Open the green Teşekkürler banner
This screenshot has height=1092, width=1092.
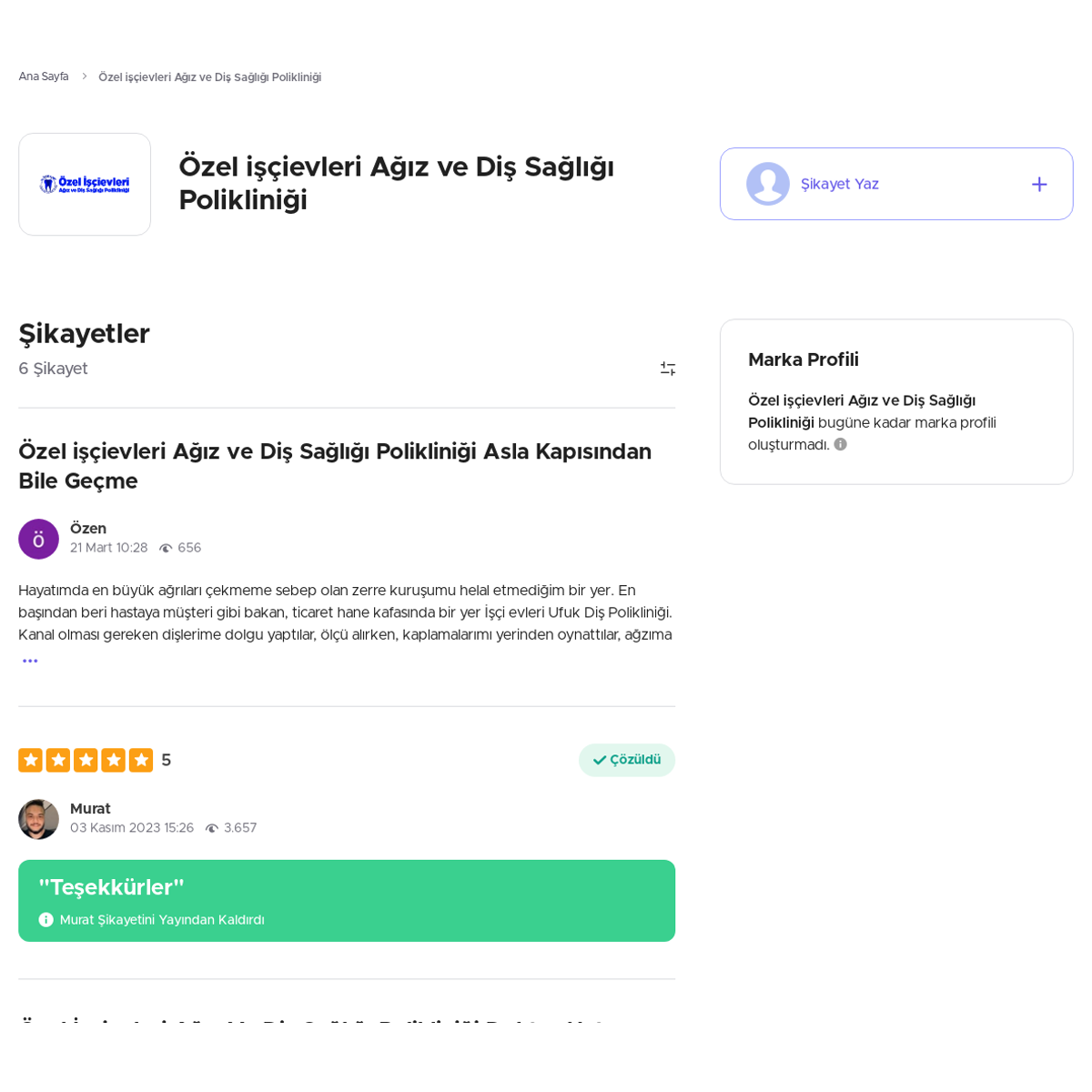[x=347, y=901]
